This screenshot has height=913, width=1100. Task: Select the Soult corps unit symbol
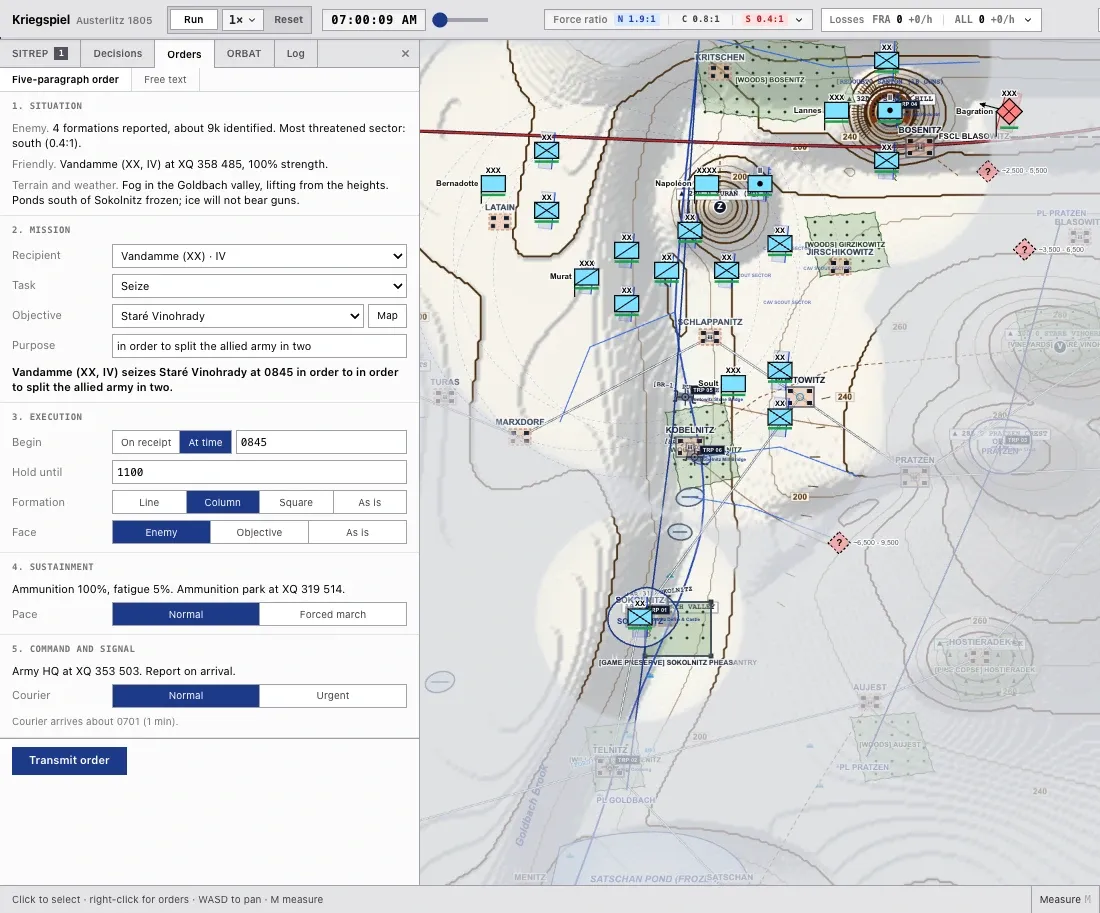coord(733,384)
